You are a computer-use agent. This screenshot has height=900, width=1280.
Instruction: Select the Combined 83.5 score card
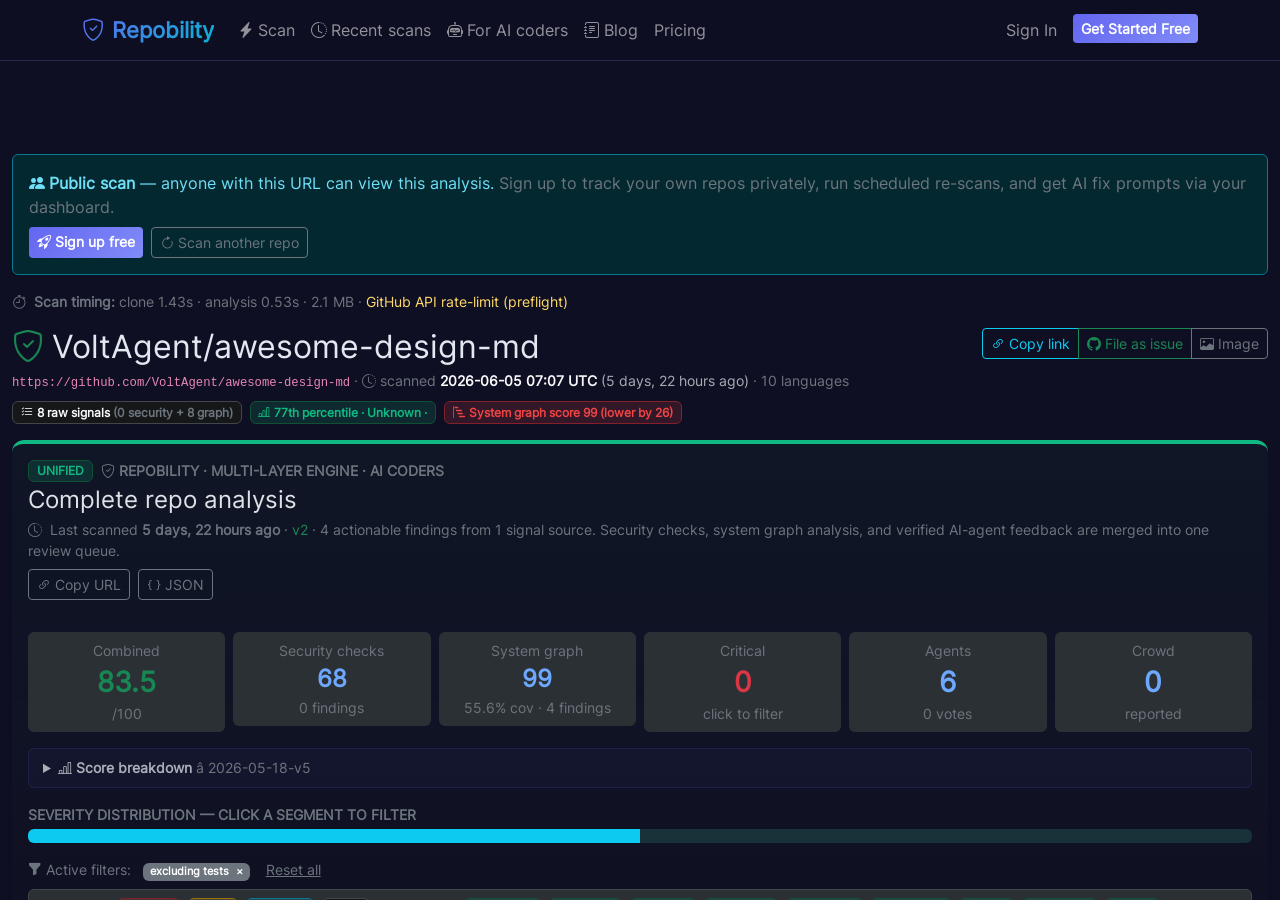point(127,682)
